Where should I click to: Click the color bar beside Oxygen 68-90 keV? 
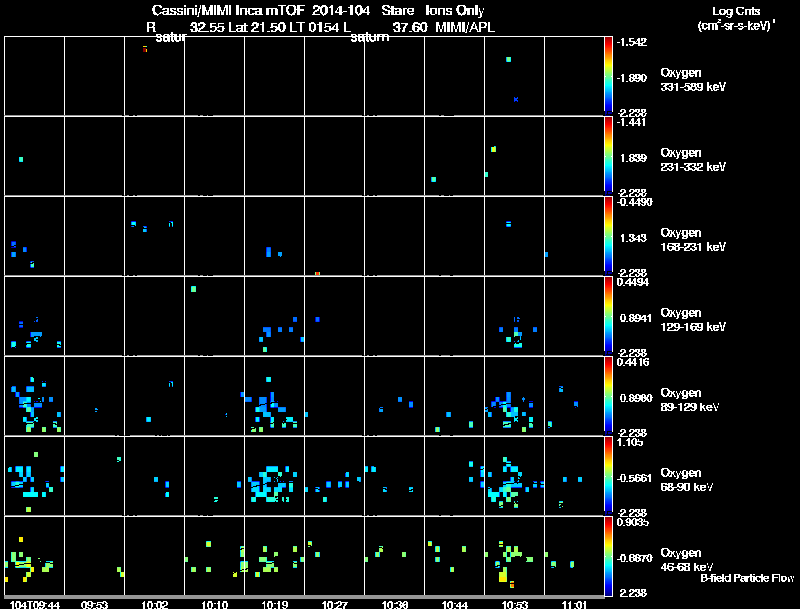(x=608, y=476)
